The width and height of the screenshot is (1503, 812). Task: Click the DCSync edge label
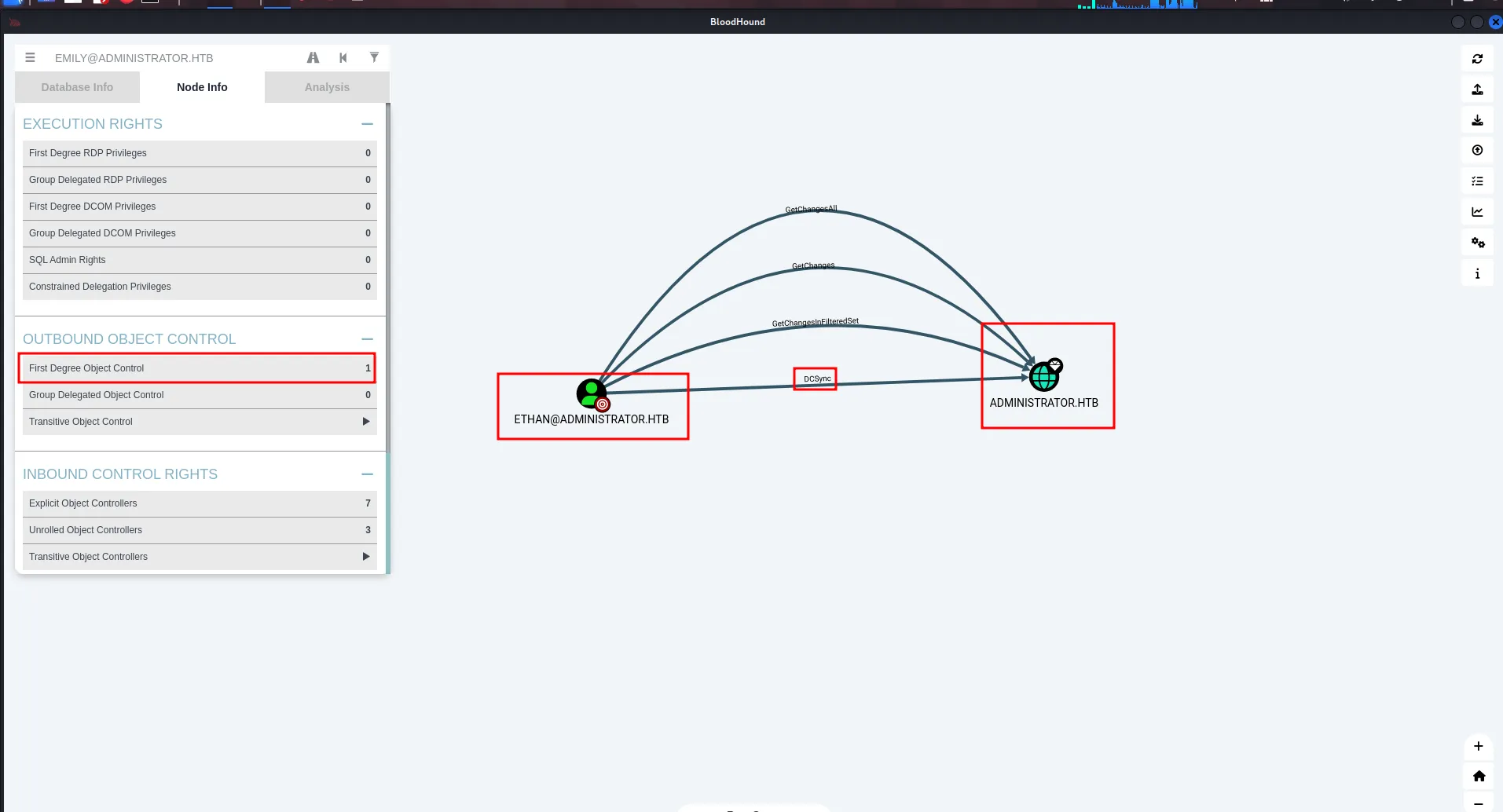coord(817,379)
